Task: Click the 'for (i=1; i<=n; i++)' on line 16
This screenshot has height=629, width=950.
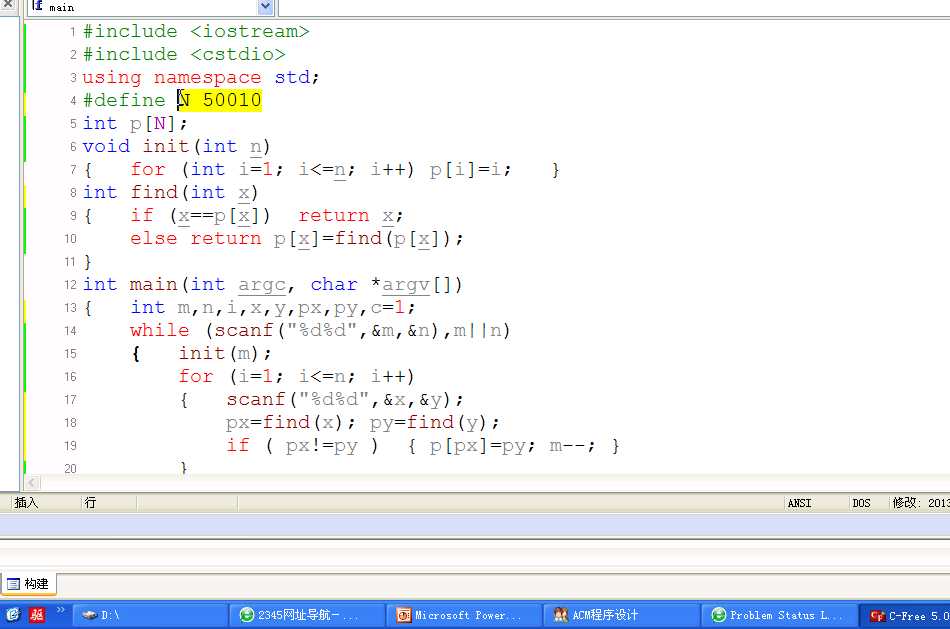Action: pyautogui.click(x=296, y=376)
